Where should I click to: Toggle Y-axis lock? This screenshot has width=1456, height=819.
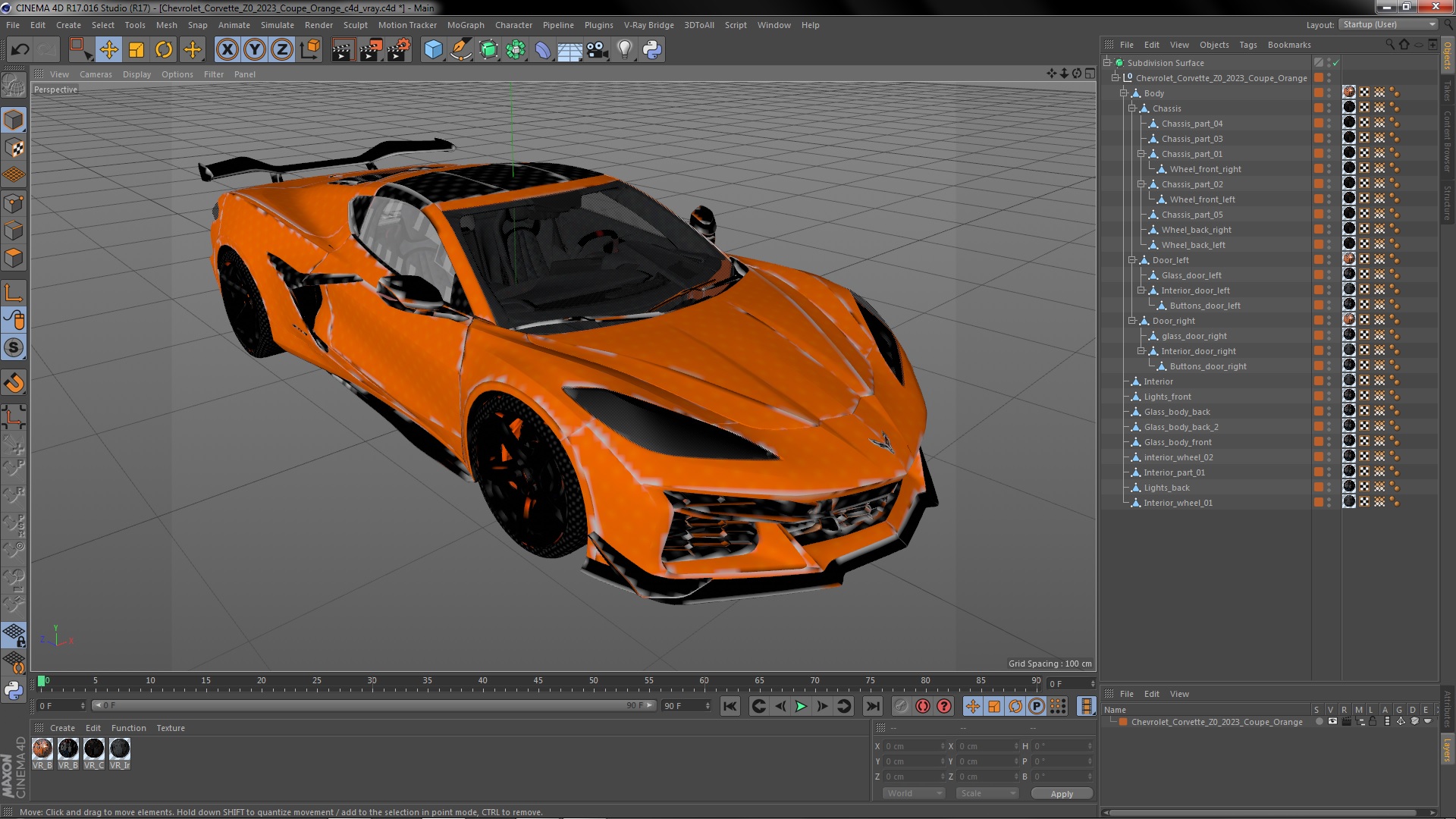[255, 50]
